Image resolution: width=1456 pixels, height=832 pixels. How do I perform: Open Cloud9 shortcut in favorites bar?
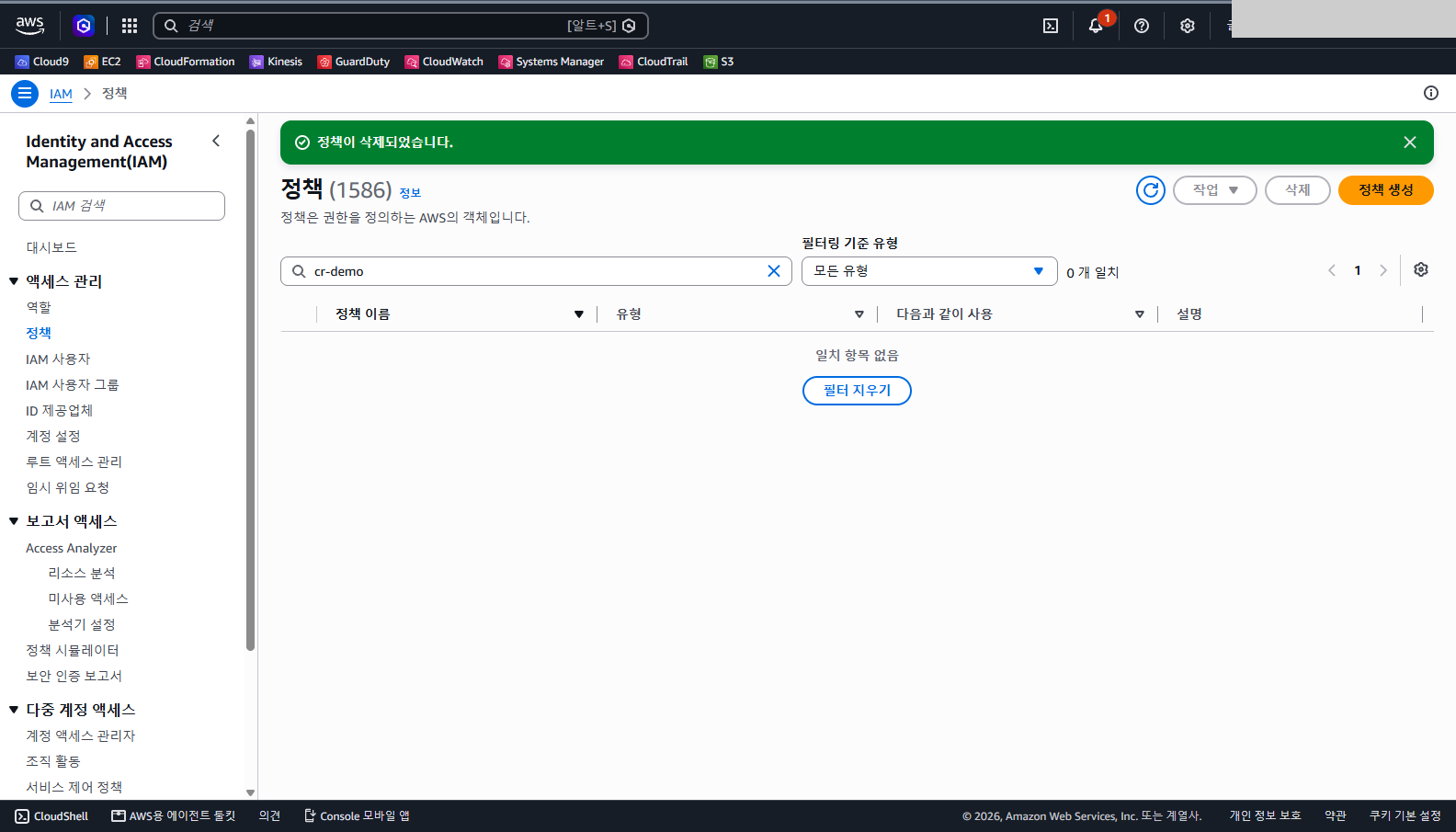(x=42, y=62)
